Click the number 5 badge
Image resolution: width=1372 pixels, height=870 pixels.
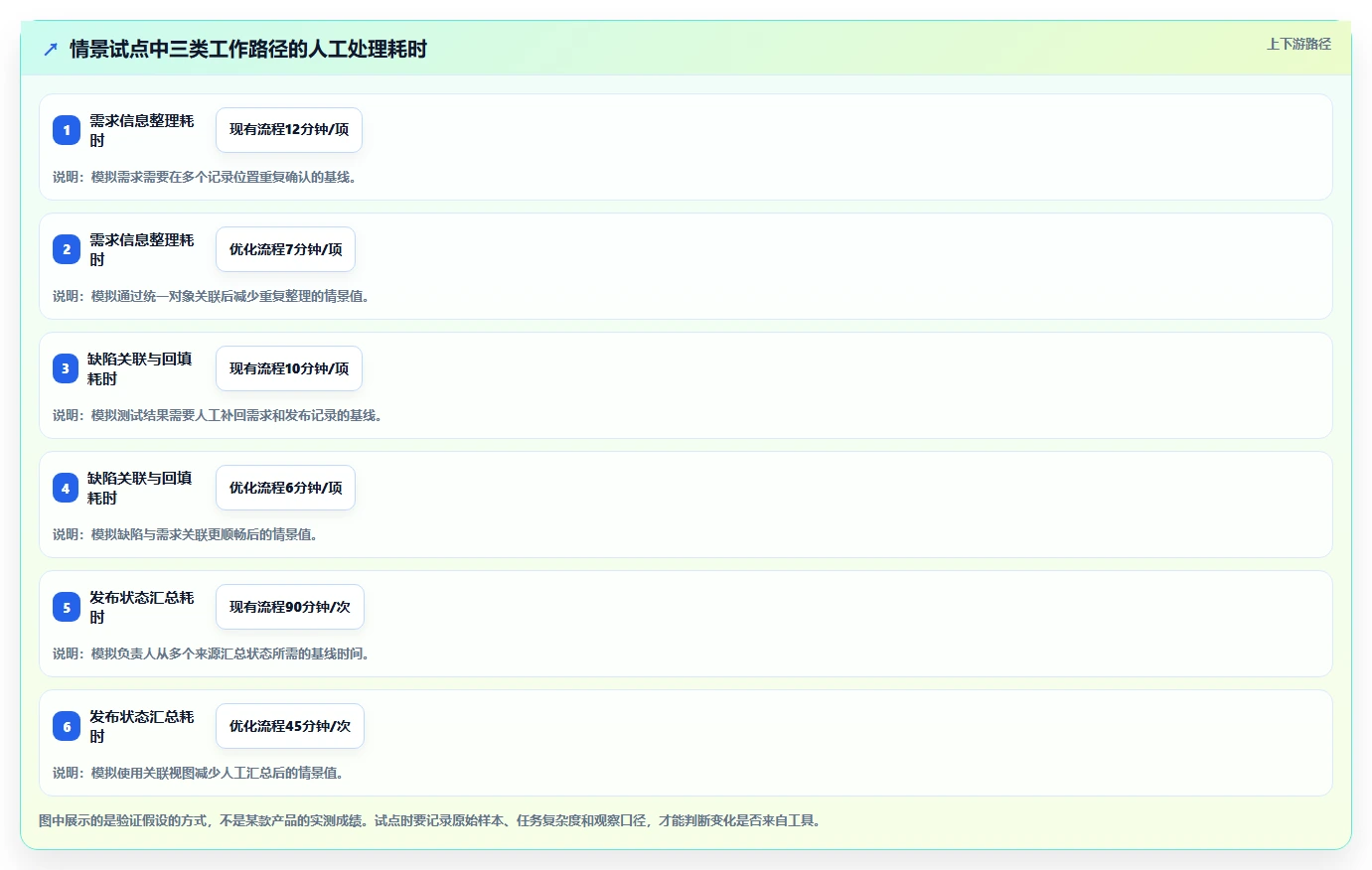[x=67, y=607]
